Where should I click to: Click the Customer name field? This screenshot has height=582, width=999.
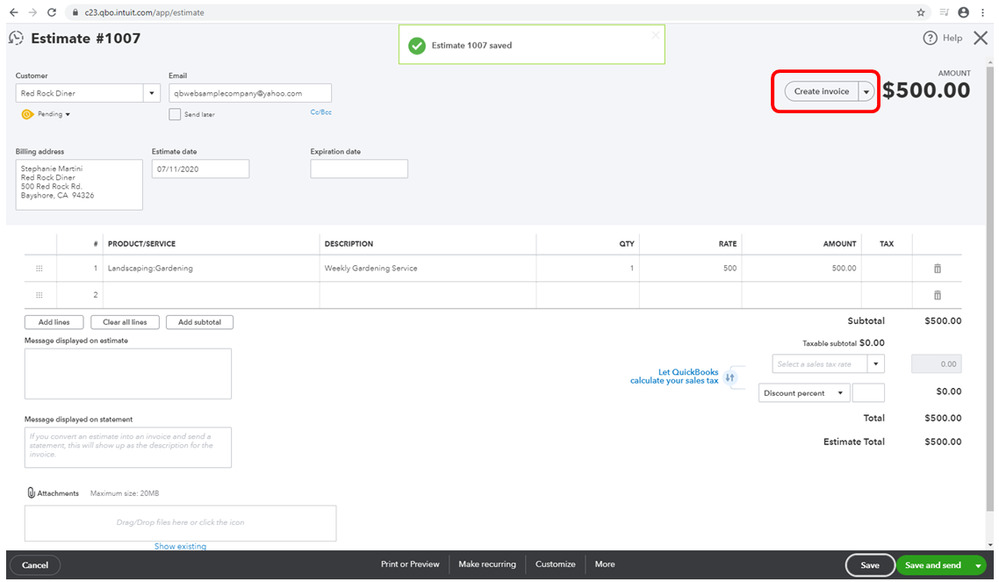(x=80, y=93)
